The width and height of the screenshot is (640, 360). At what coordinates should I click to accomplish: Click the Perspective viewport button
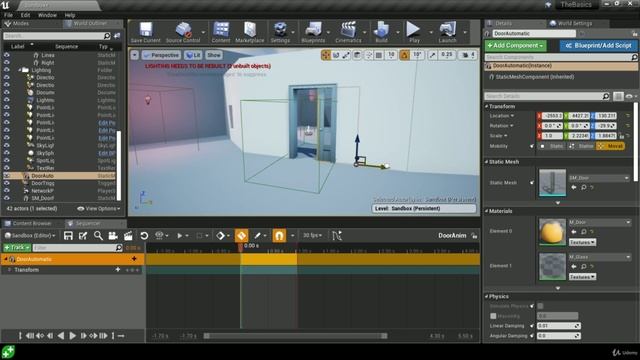[161, 55]
